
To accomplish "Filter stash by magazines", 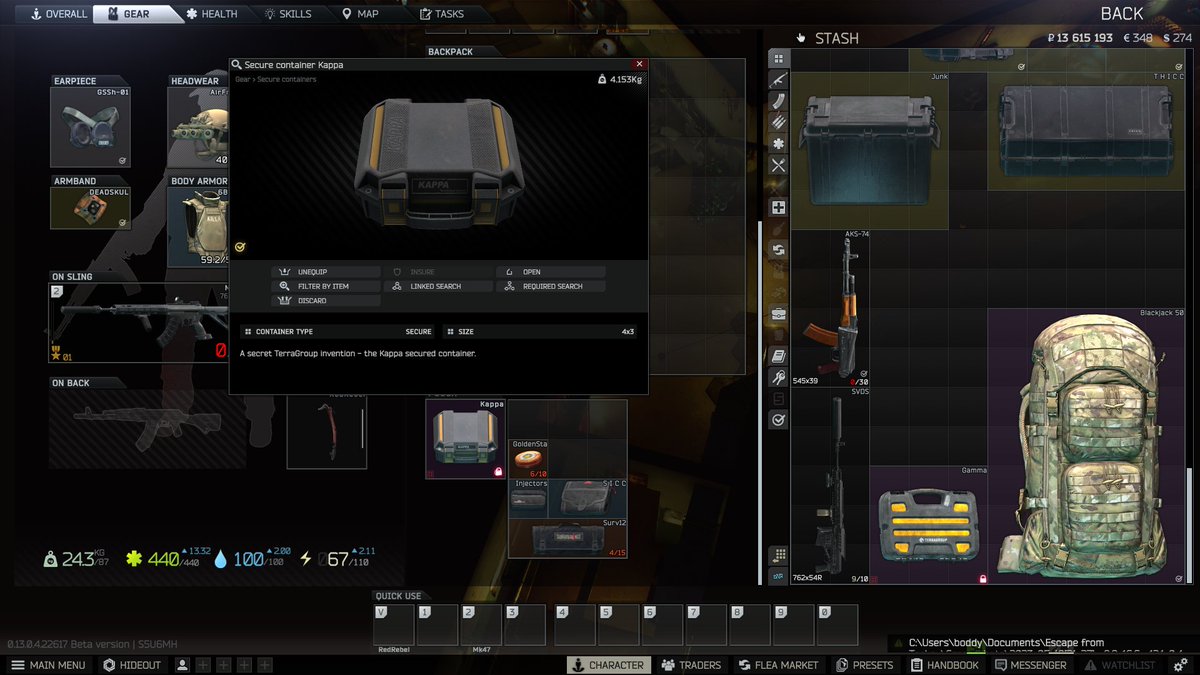I will point(778,101).
